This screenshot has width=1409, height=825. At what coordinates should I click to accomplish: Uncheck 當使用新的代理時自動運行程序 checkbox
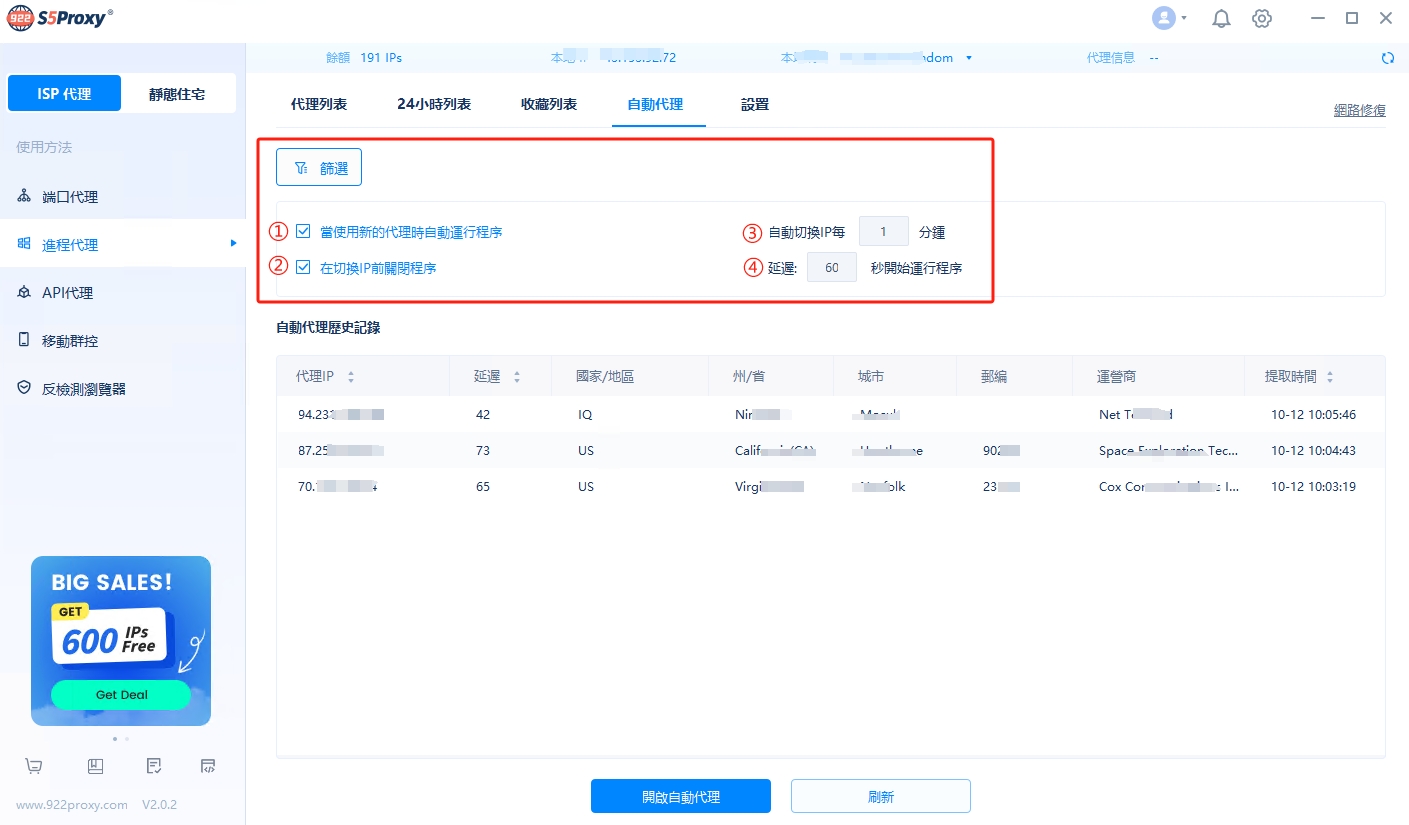click(303, 232)
